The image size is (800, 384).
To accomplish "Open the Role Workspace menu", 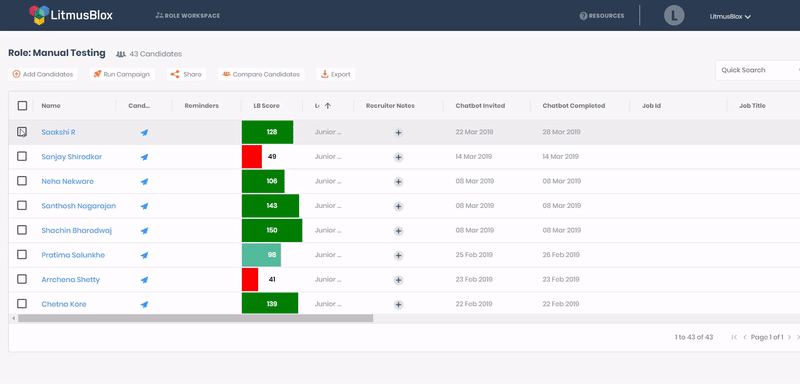I will pos(188,16).
